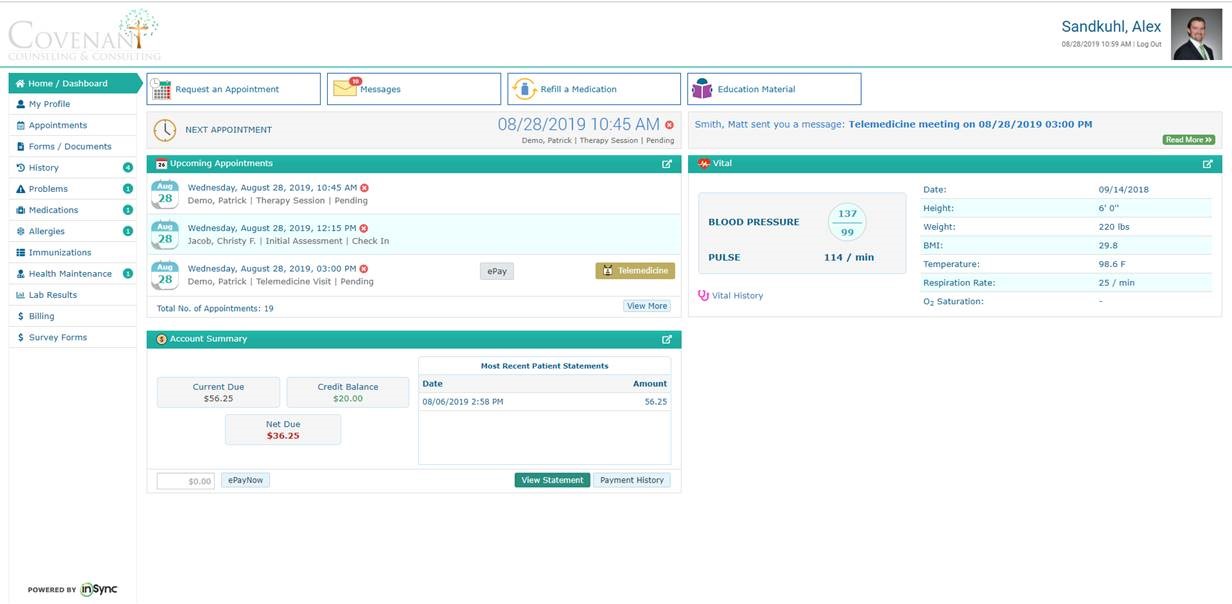1232x604 pixels.
Task: Click the Account Summary pop-out icon
Action: 667,339
